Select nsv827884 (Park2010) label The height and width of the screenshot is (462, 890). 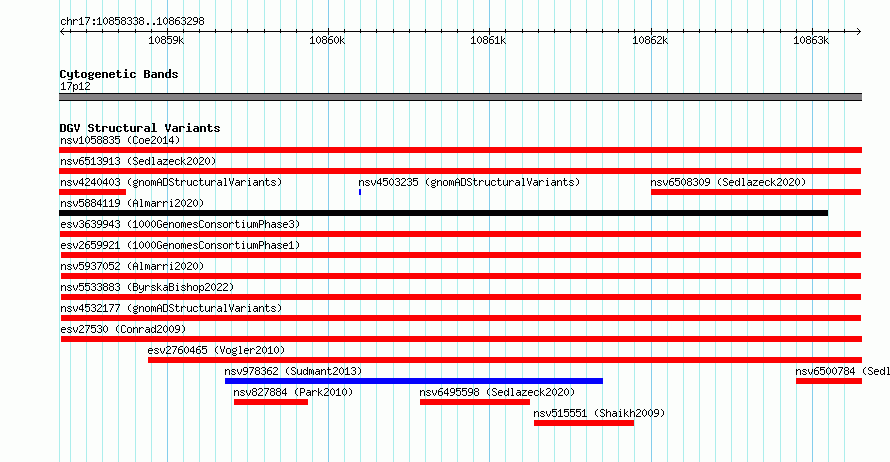293,392
